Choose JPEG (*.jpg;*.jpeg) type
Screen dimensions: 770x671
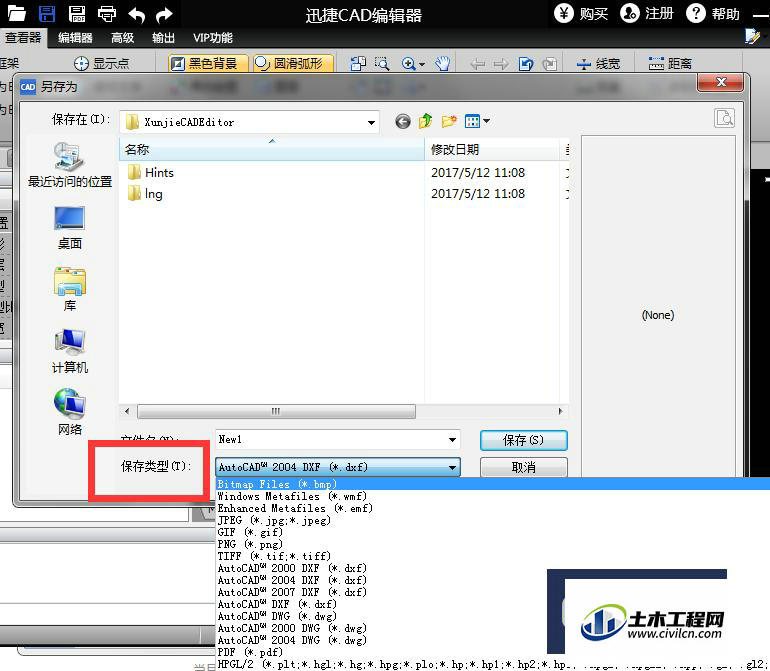point(274,520)
